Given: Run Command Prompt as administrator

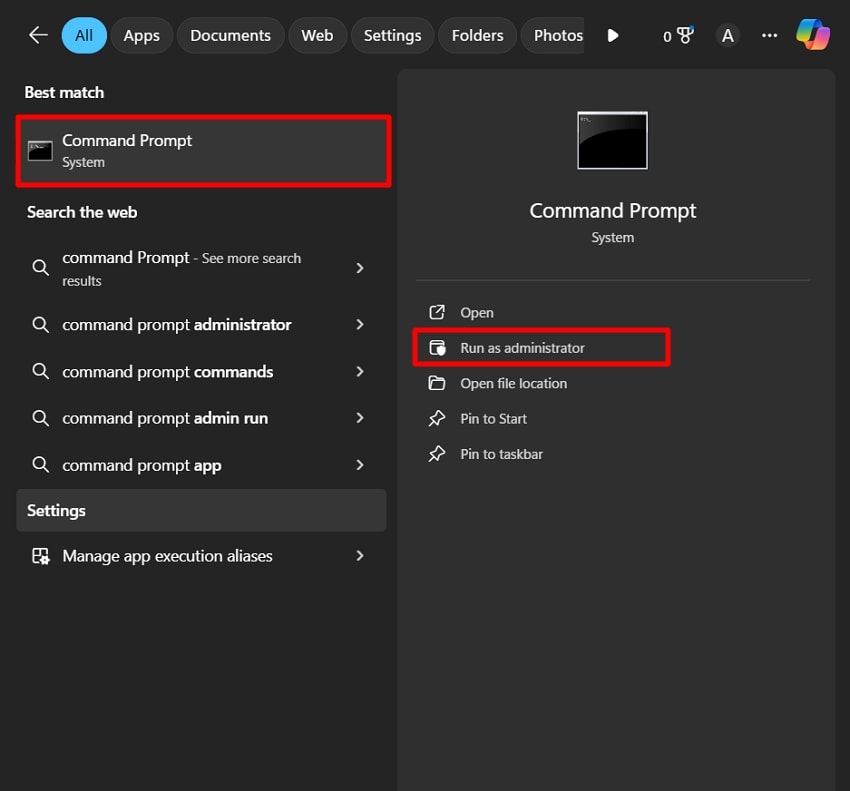Looking at the screenshot, I should point(522,347).
